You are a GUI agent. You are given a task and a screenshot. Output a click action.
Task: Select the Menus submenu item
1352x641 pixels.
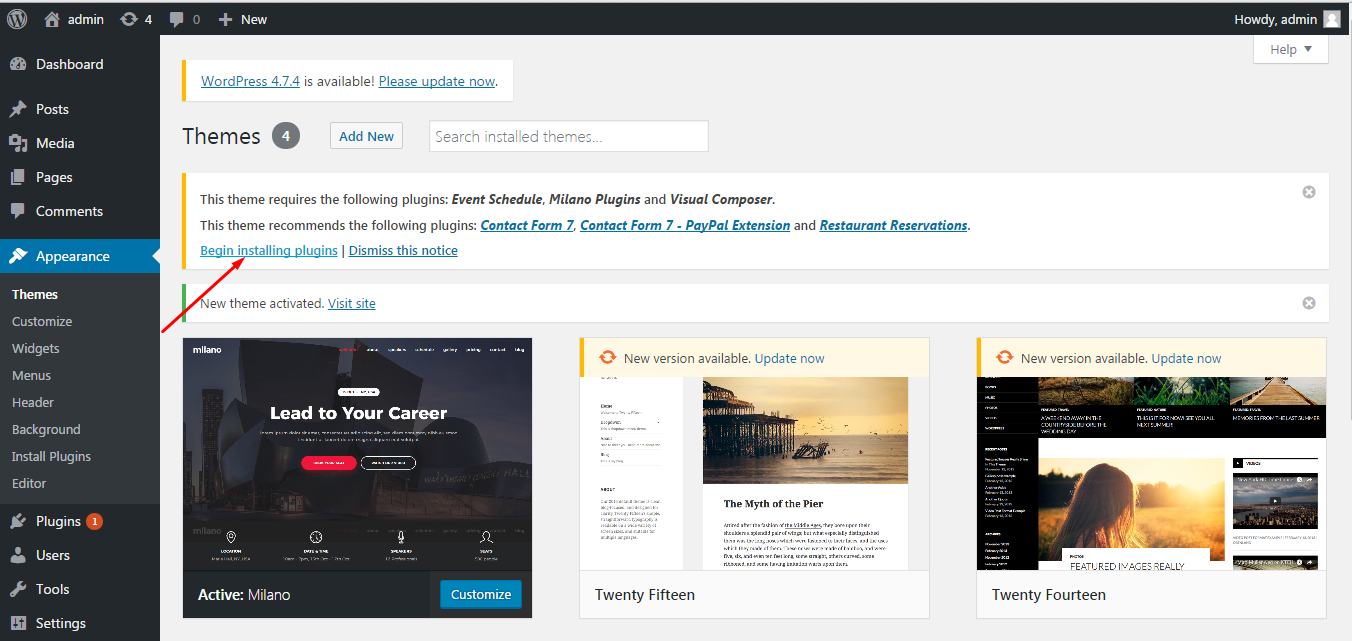(32, 375)
